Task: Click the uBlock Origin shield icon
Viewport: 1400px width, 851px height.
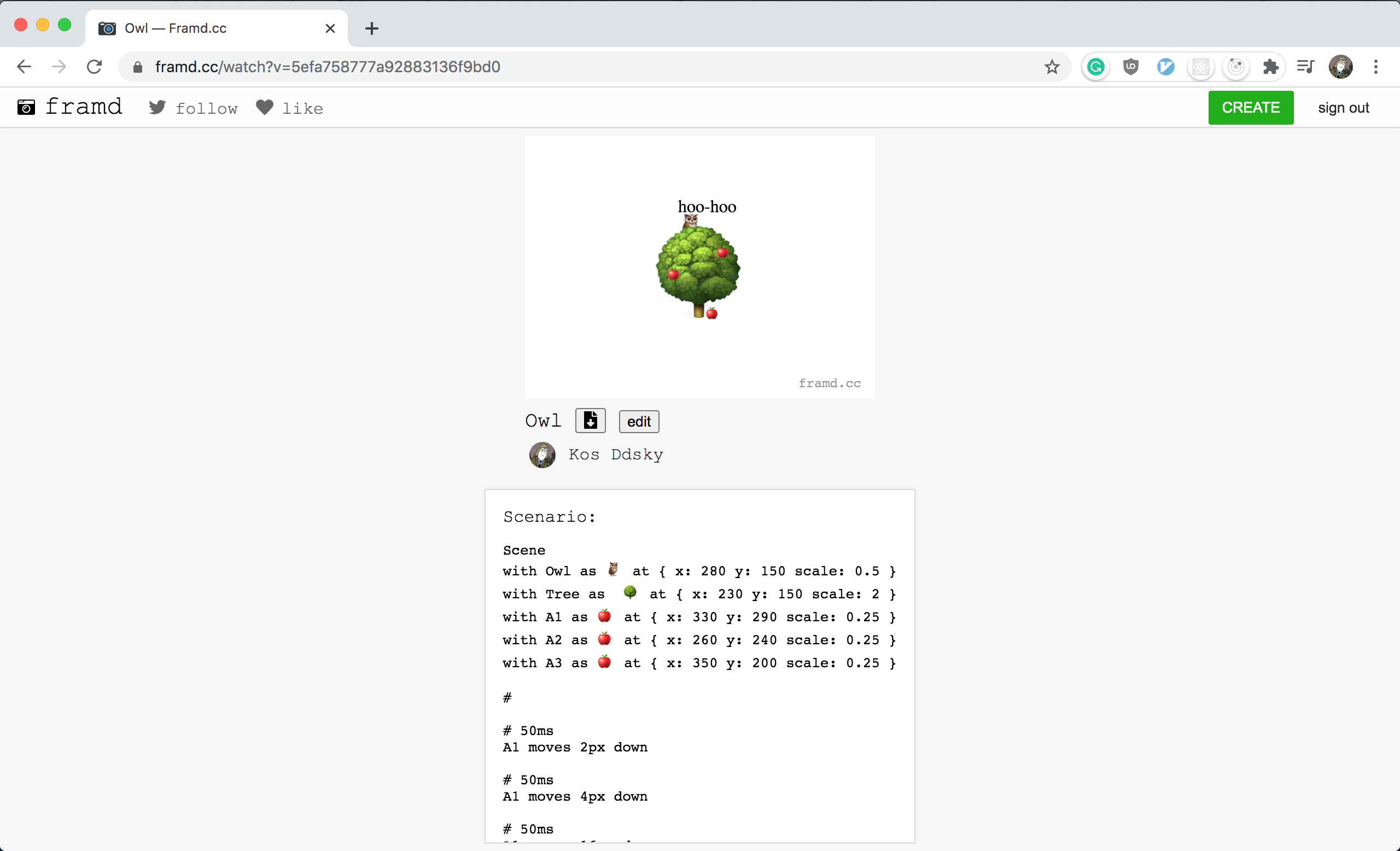Action: pyautogui.click(x=1131, y=67)
